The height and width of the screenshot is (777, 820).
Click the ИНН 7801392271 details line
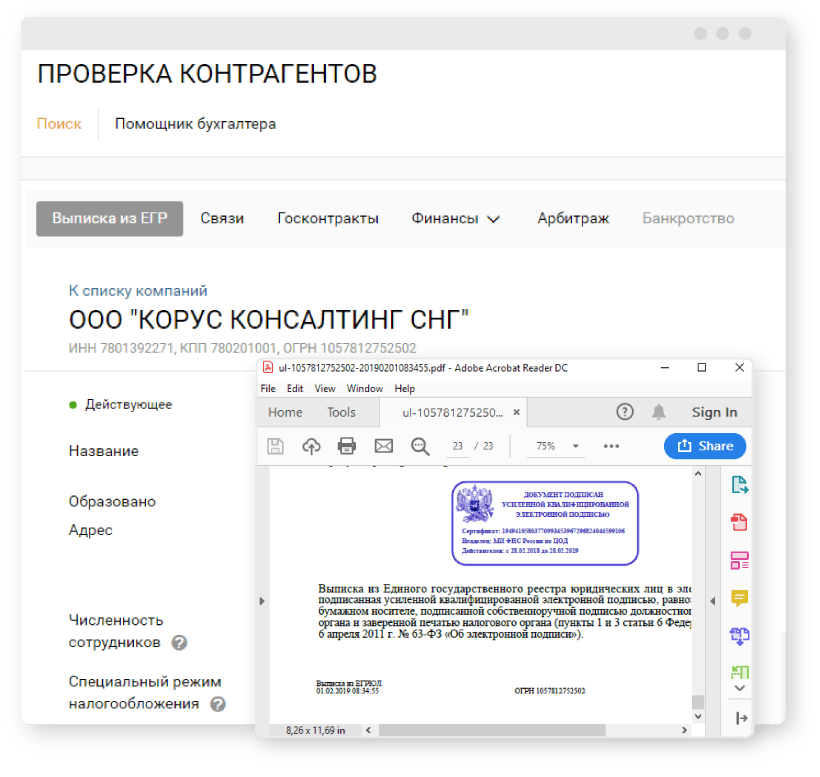pos(242,348)
